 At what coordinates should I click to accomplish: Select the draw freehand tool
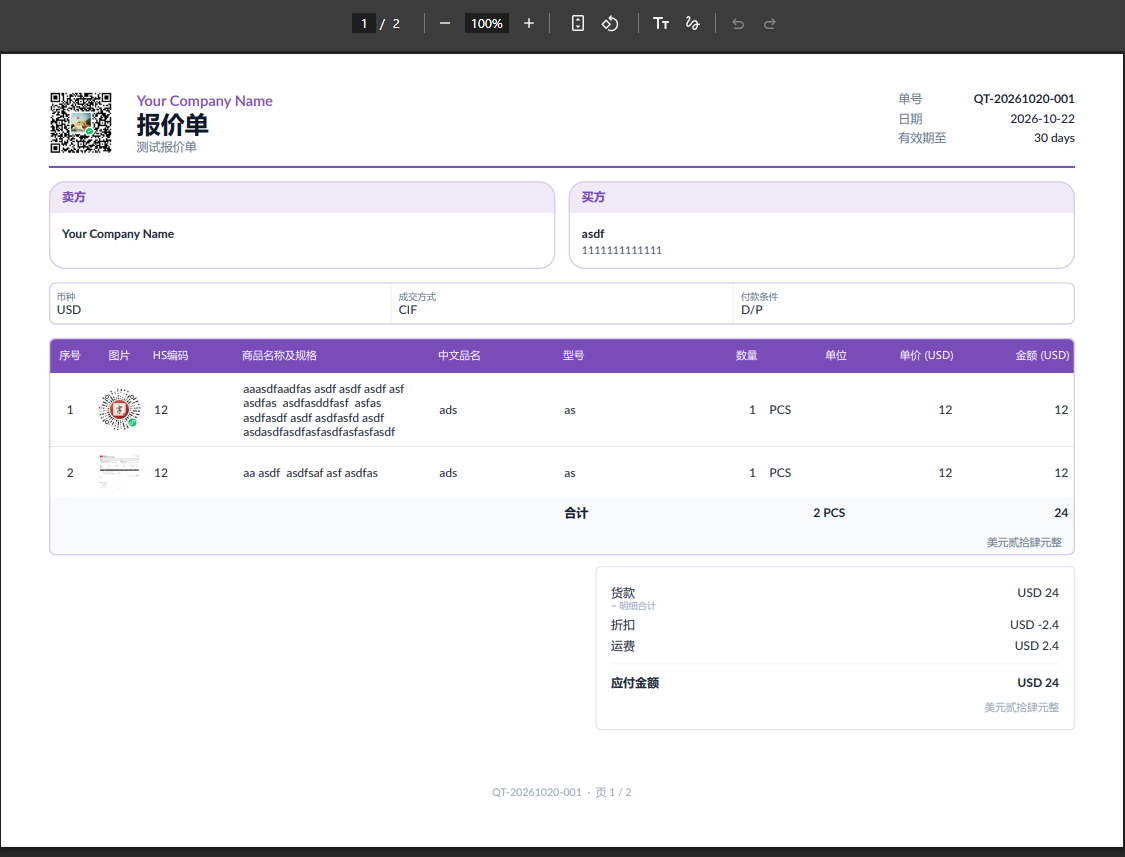coord(692,24)
